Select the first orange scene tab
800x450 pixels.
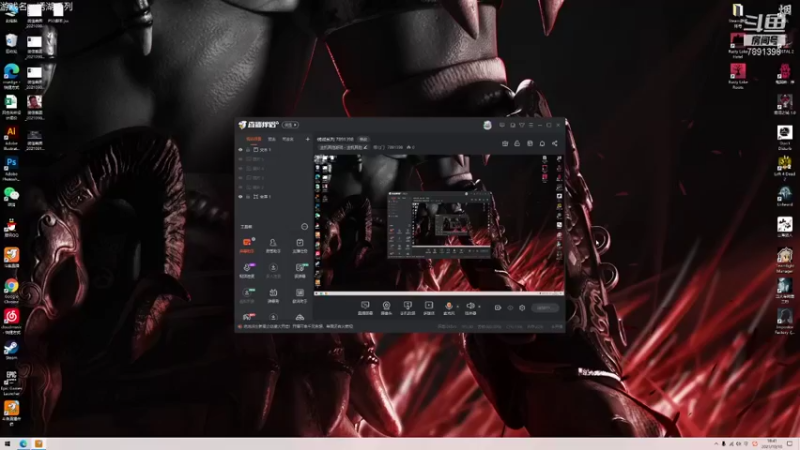coord(254,139)
